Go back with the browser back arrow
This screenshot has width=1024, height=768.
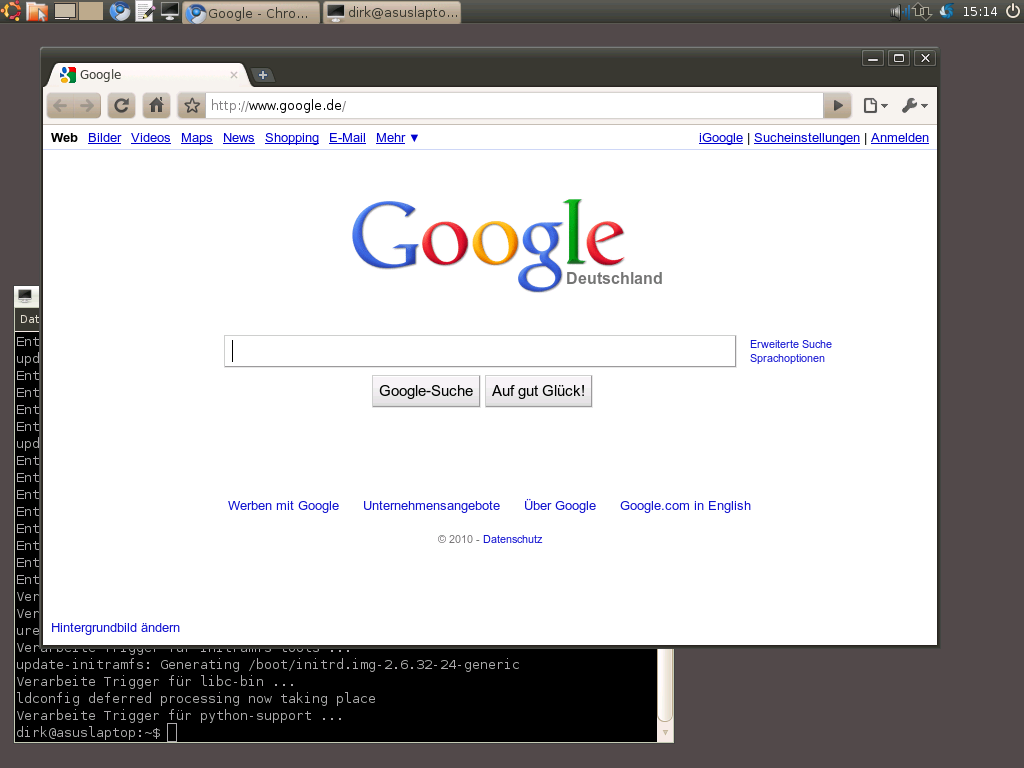[x=61, y=105]
